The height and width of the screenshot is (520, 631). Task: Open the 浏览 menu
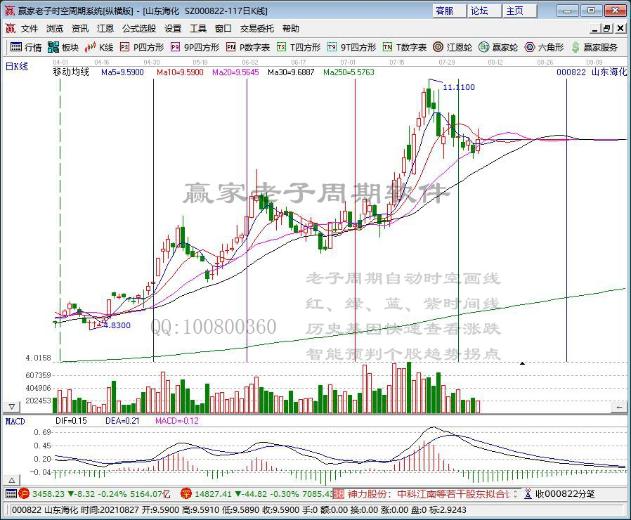[x=55, y=29]
